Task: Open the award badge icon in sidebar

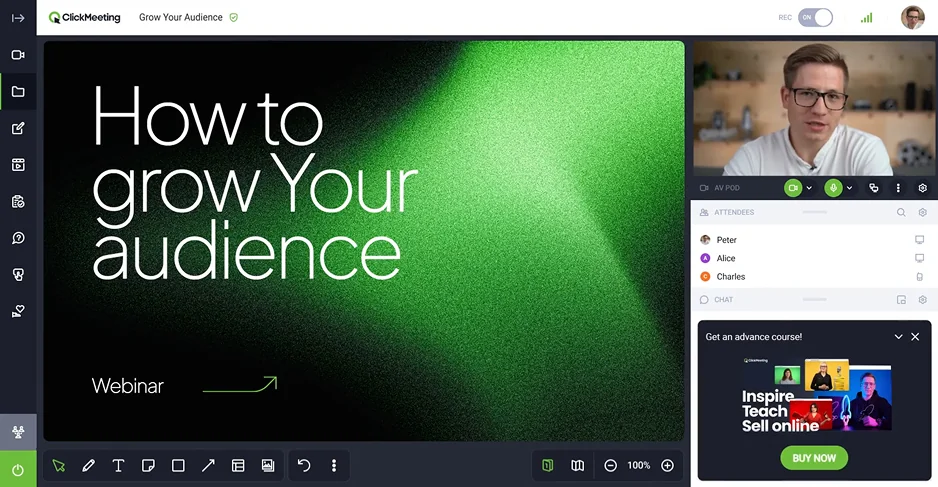Action: click(18, 275)
